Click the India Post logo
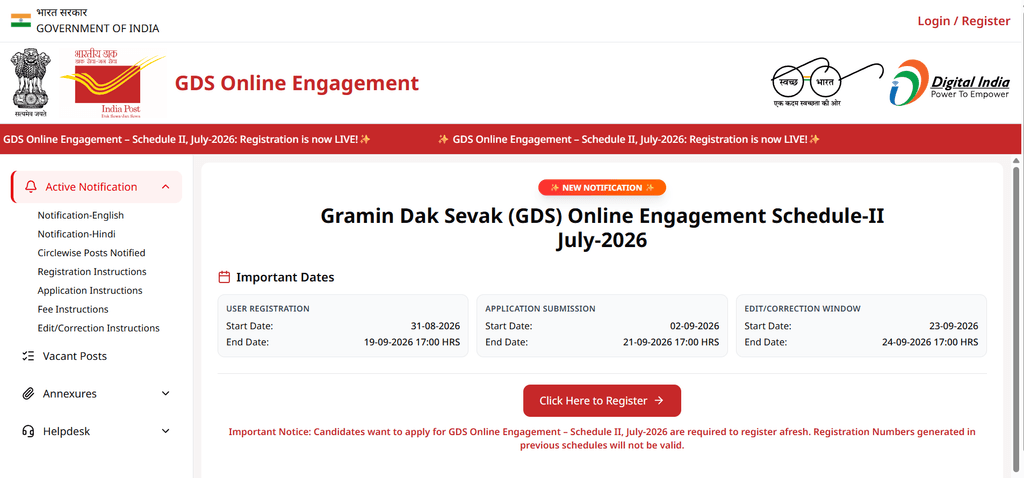 [113, 82]
